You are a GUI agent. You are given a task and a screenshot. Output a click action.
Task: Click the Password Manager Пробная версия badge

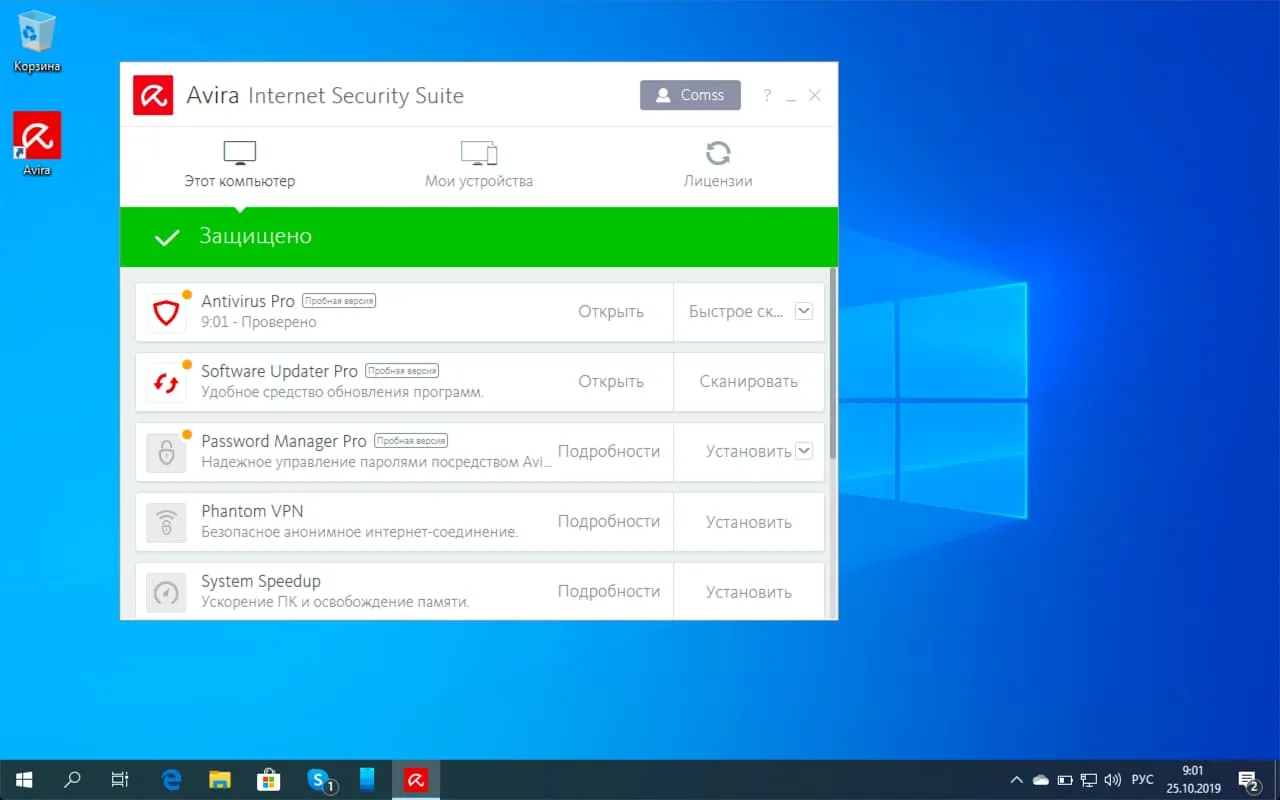click(411, 441)
